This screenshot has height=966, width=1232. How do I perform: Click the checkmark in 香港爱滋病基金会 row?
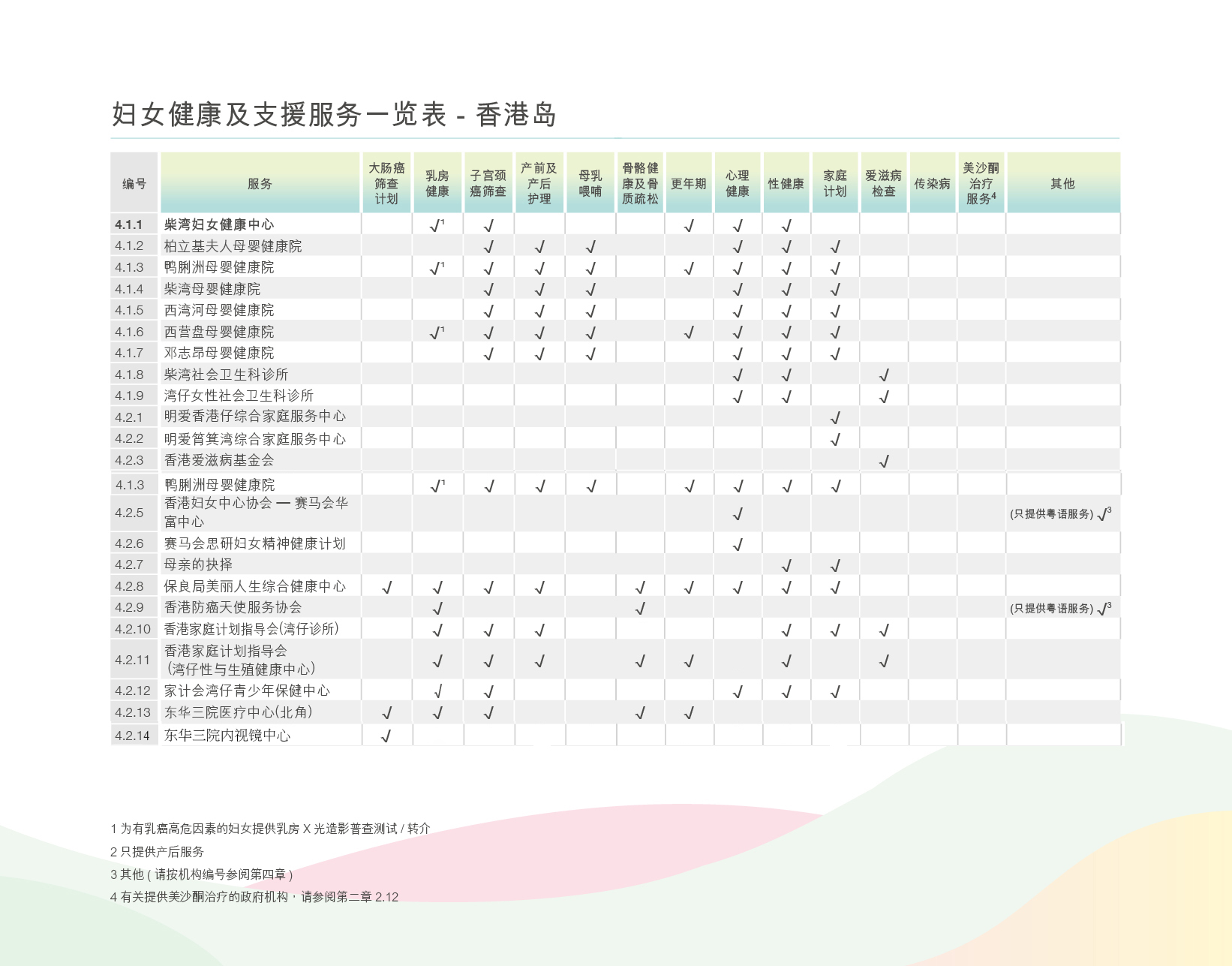click(x=884, y=461)
